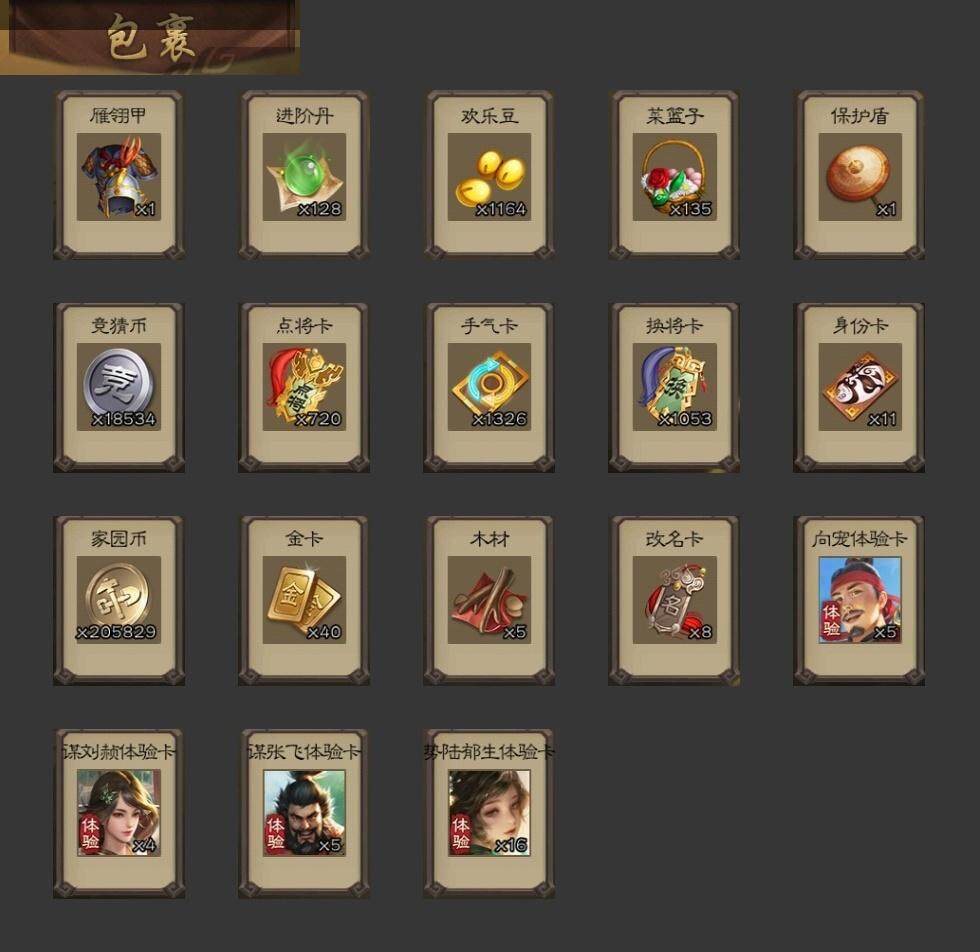The height and width of the screenshot is (952, 980).
Task: Choose the 木材 wood bundle item
Action: (x=489, y=600)
